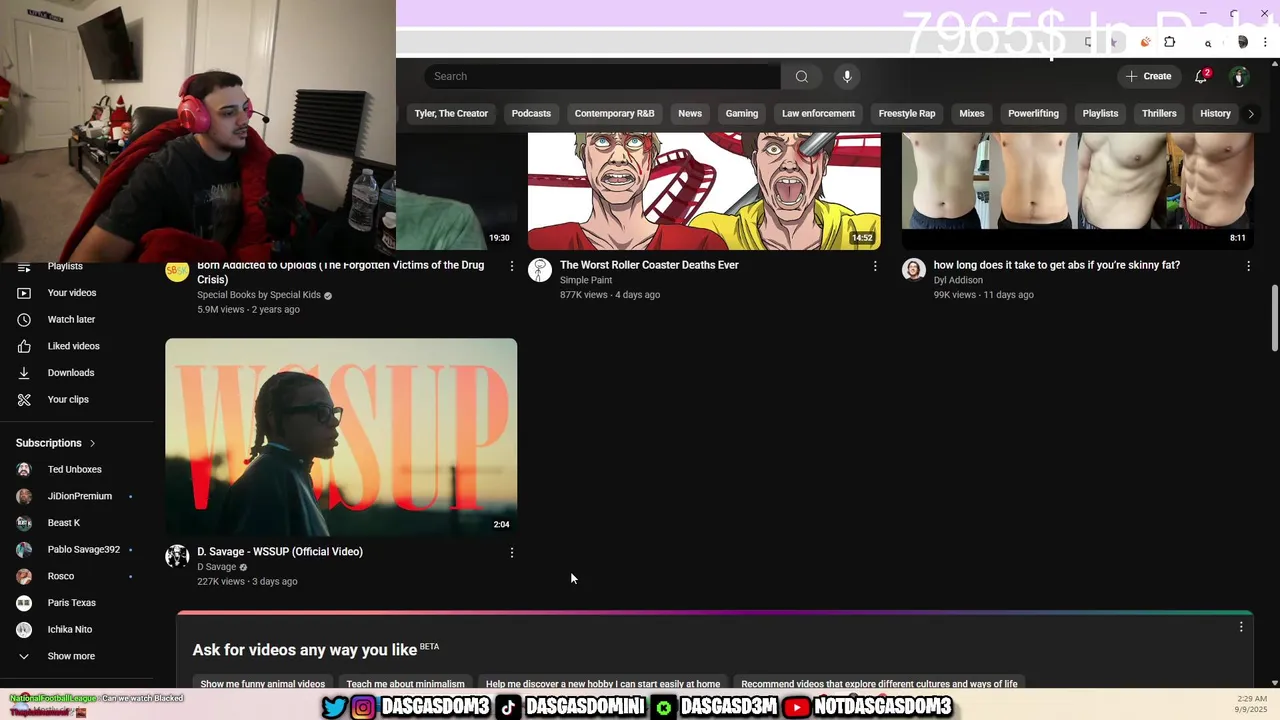Image resolution: width=1280 pixels, height=720 pixels.
Task: Expand the Subscriptions section chevron
Action: point(92,443)
